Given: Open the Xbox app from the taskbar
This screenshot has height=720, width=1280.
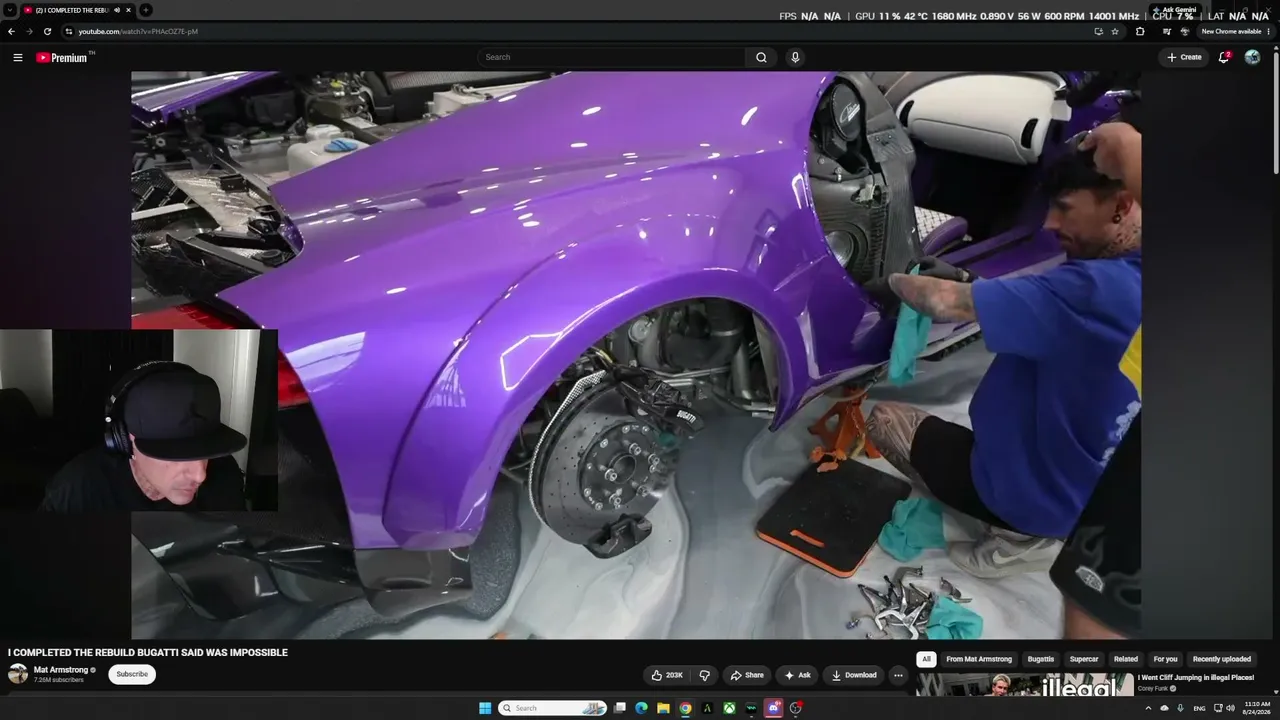Looking at the screenshot, I should point(729,708).
